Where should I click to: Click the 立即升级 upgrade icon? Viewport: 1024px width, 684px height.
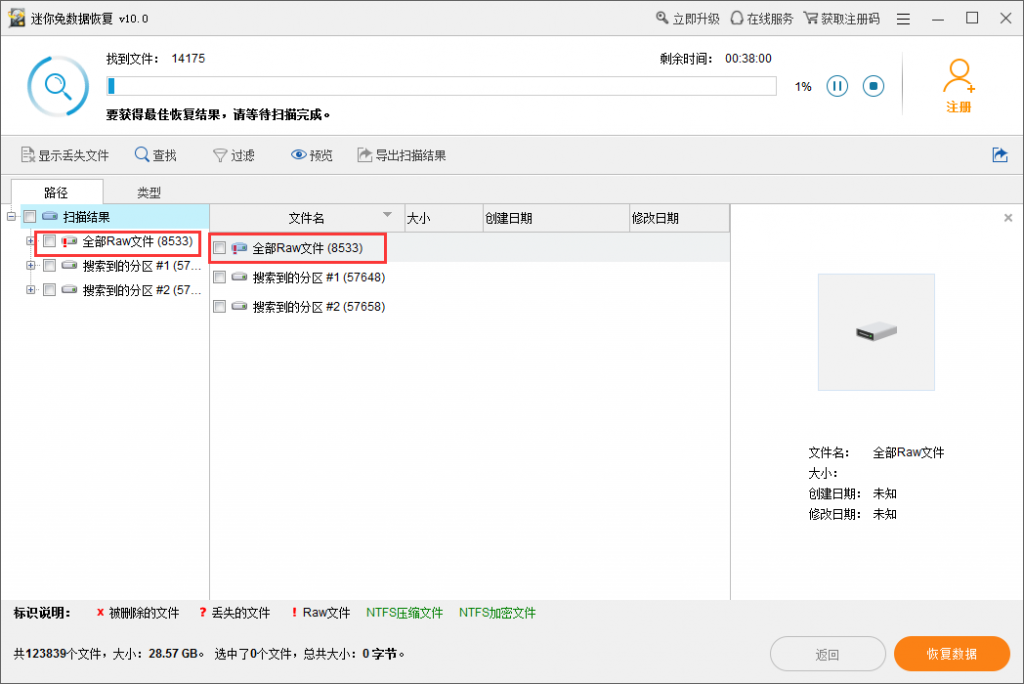(x=662, y=18)
